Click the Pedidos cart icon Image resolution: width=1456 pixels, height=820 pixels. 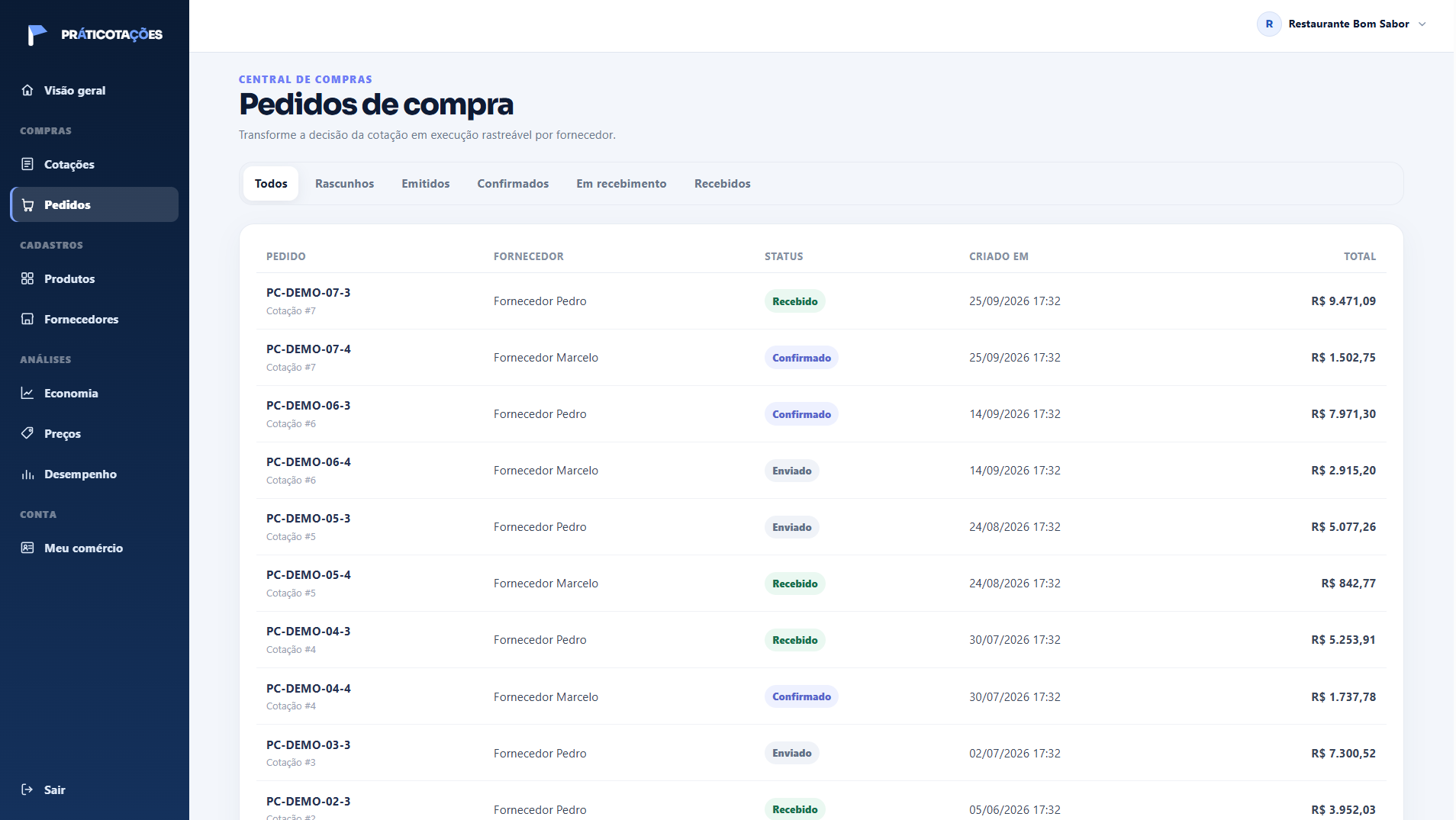27,204
